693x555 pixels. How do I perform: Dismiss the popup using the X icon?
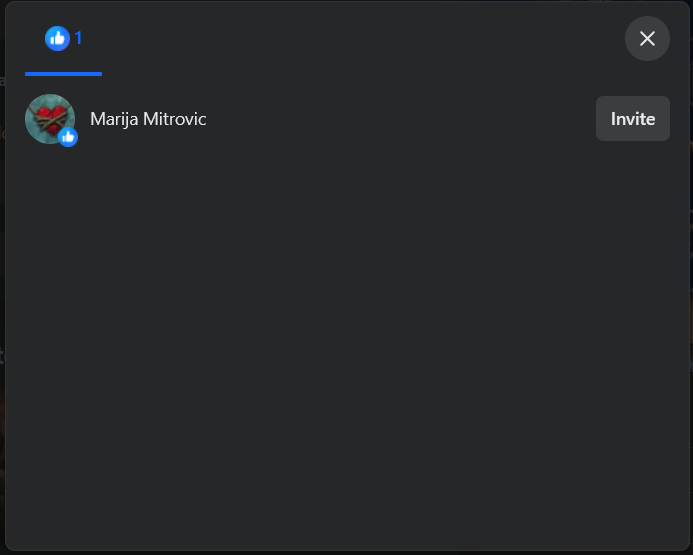[x=647, y=38]
